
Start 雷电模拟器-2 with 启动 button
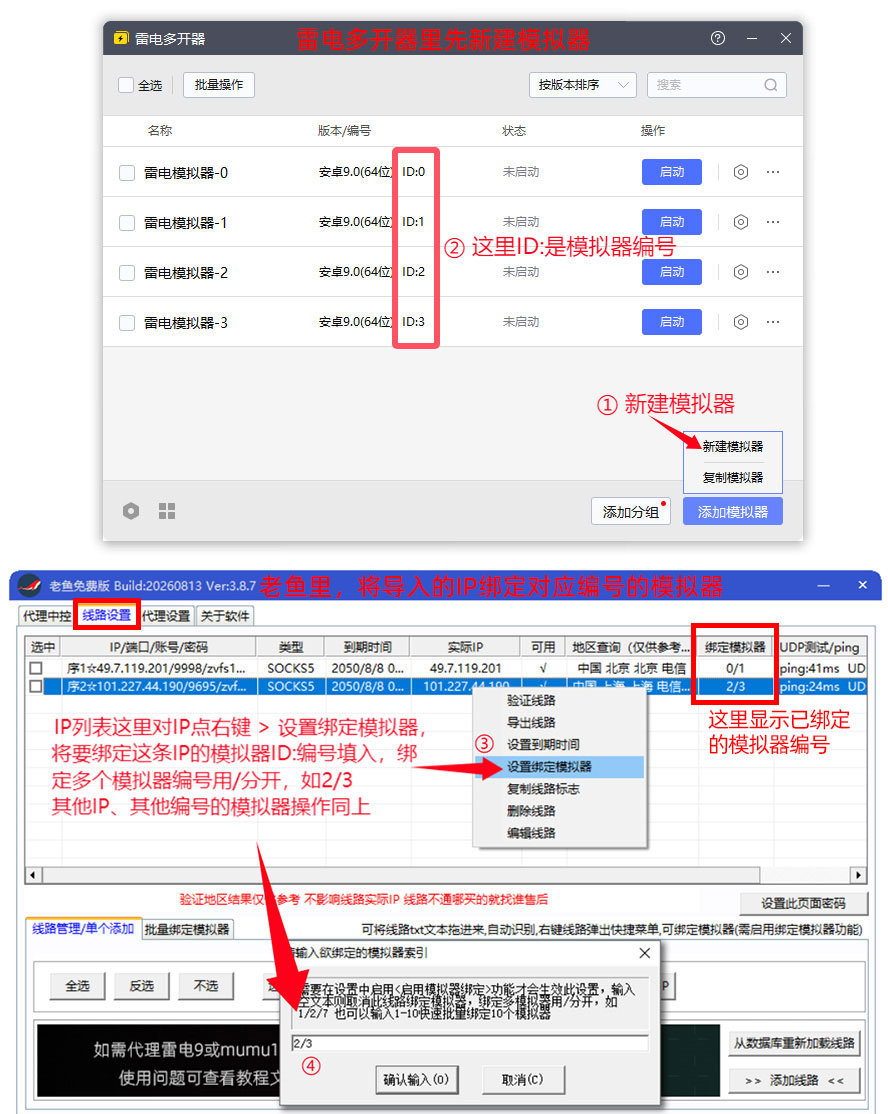(x=671, y=271)
